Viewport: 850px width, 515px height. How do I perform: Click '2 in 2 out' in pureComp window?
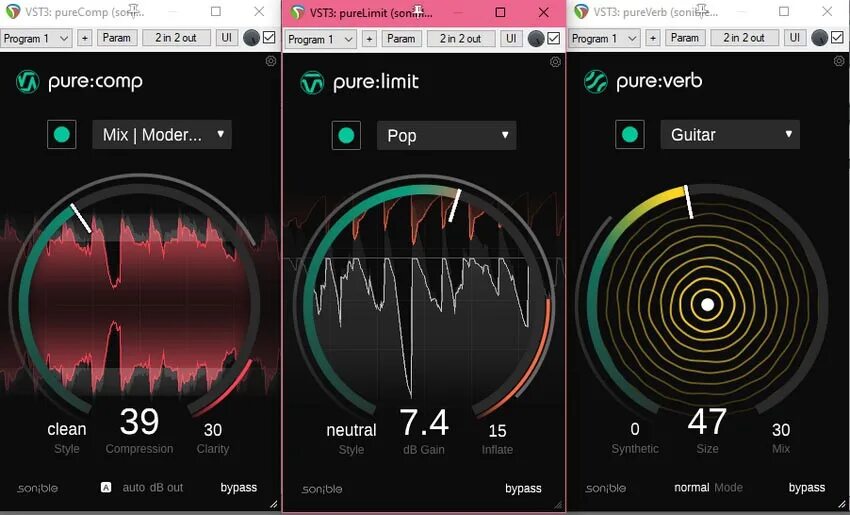(176, 38)
